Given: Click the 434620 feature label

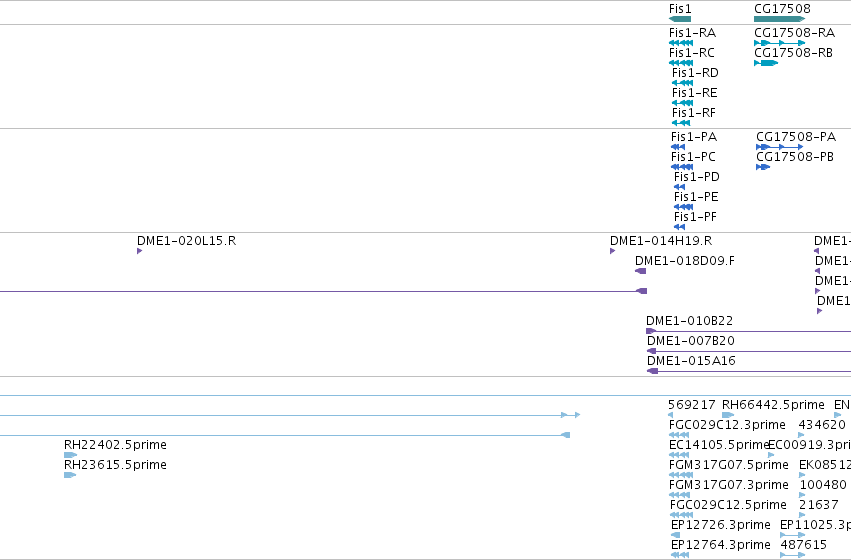Looking at the screenshot, I should [x=822, y=425].
